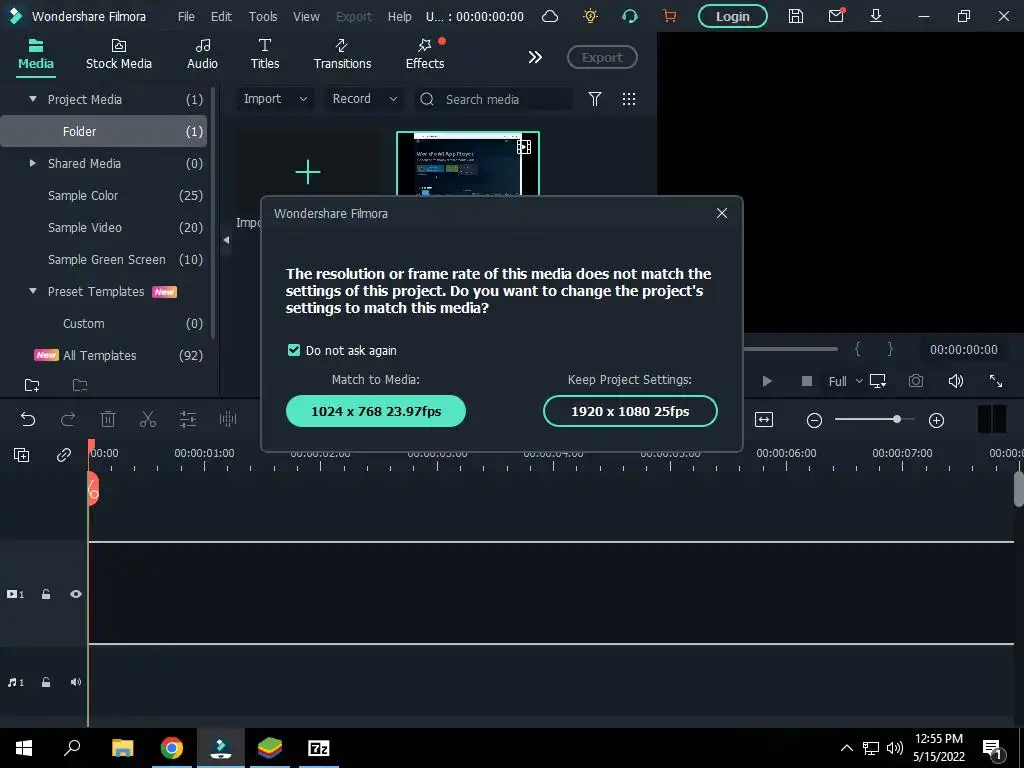Click the add track manager icon
The width and height of the screenshot is (1024, 768).
pyautogui.click(x=22, y=455)
